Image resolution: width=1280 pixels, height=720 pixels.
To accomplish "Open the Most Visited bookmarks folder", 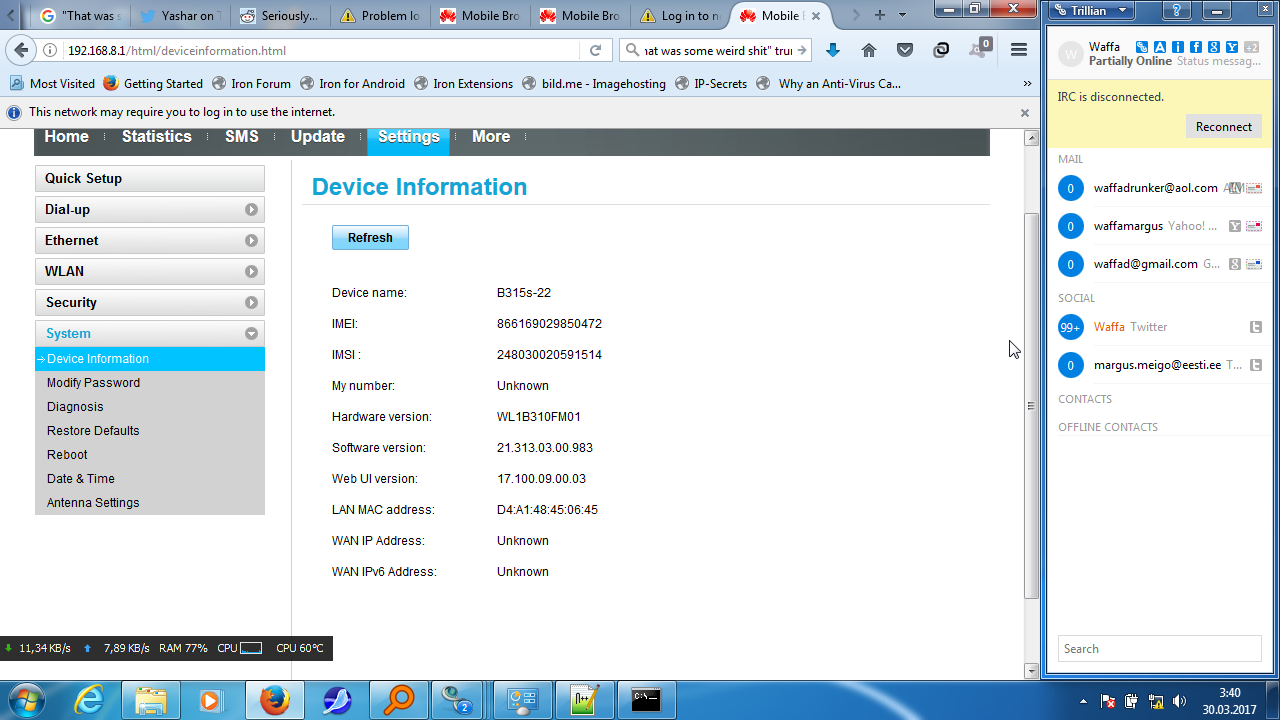I will (52, 84).
